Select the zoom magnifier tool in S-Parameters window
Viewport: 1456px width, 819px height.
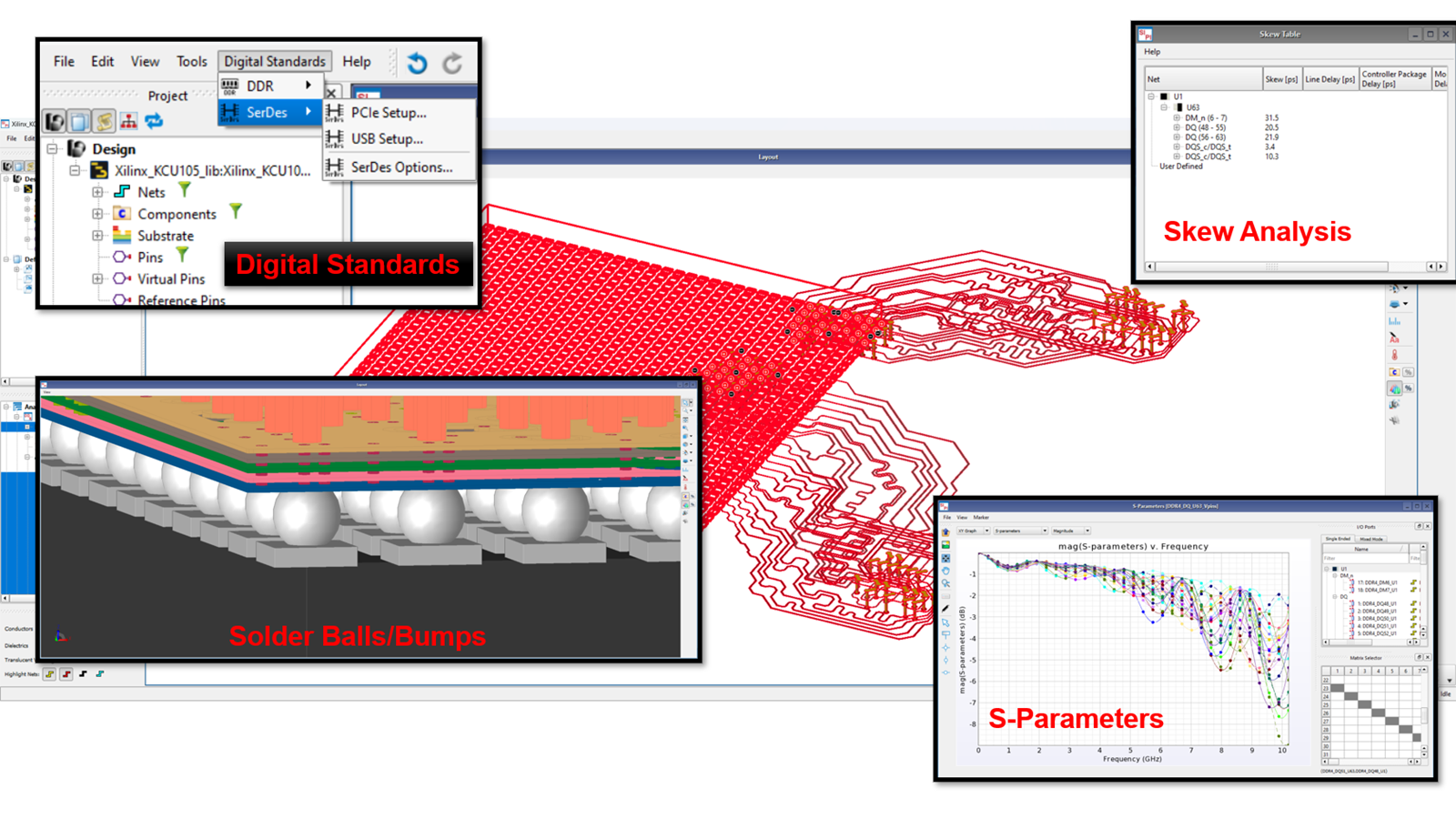(945, 583)
